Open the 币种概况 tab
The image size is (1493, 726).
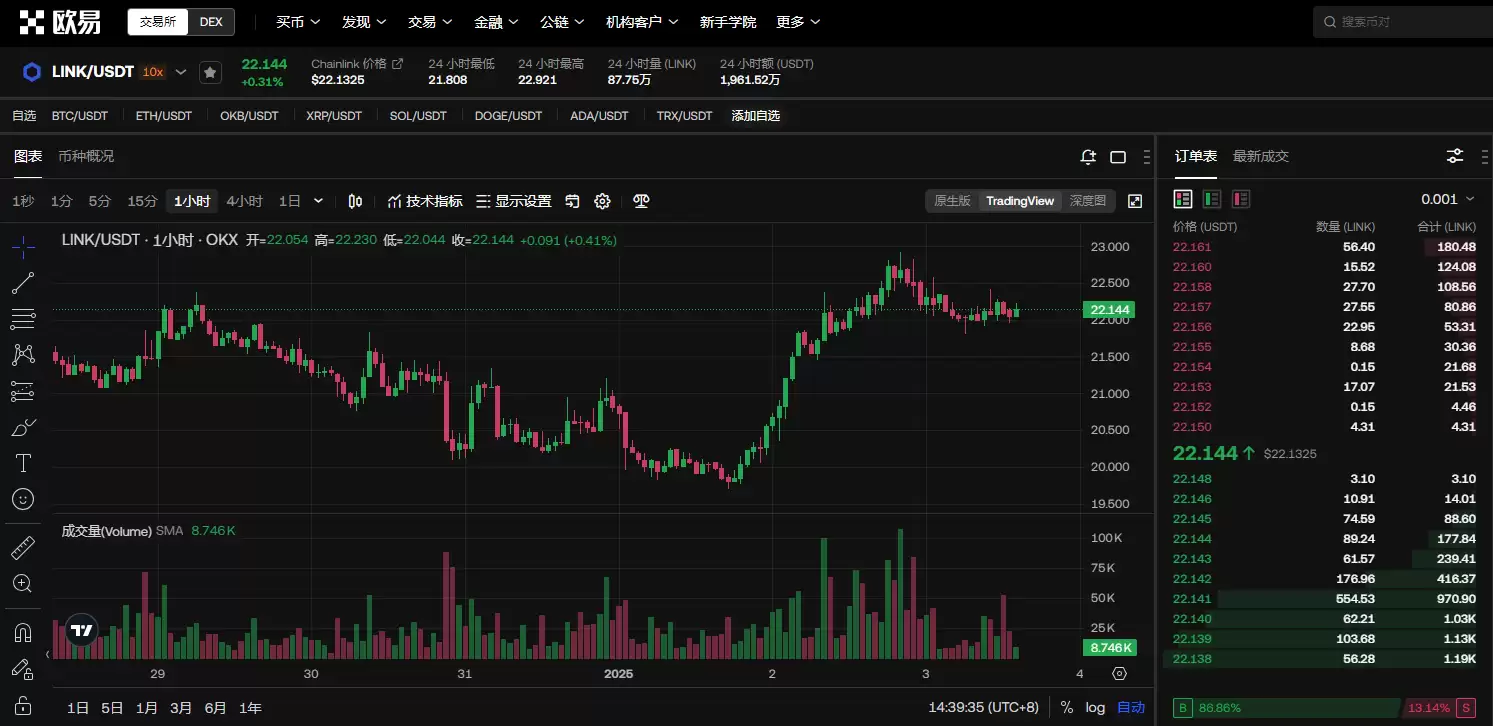pyautogui.click(x=86, y=156)
